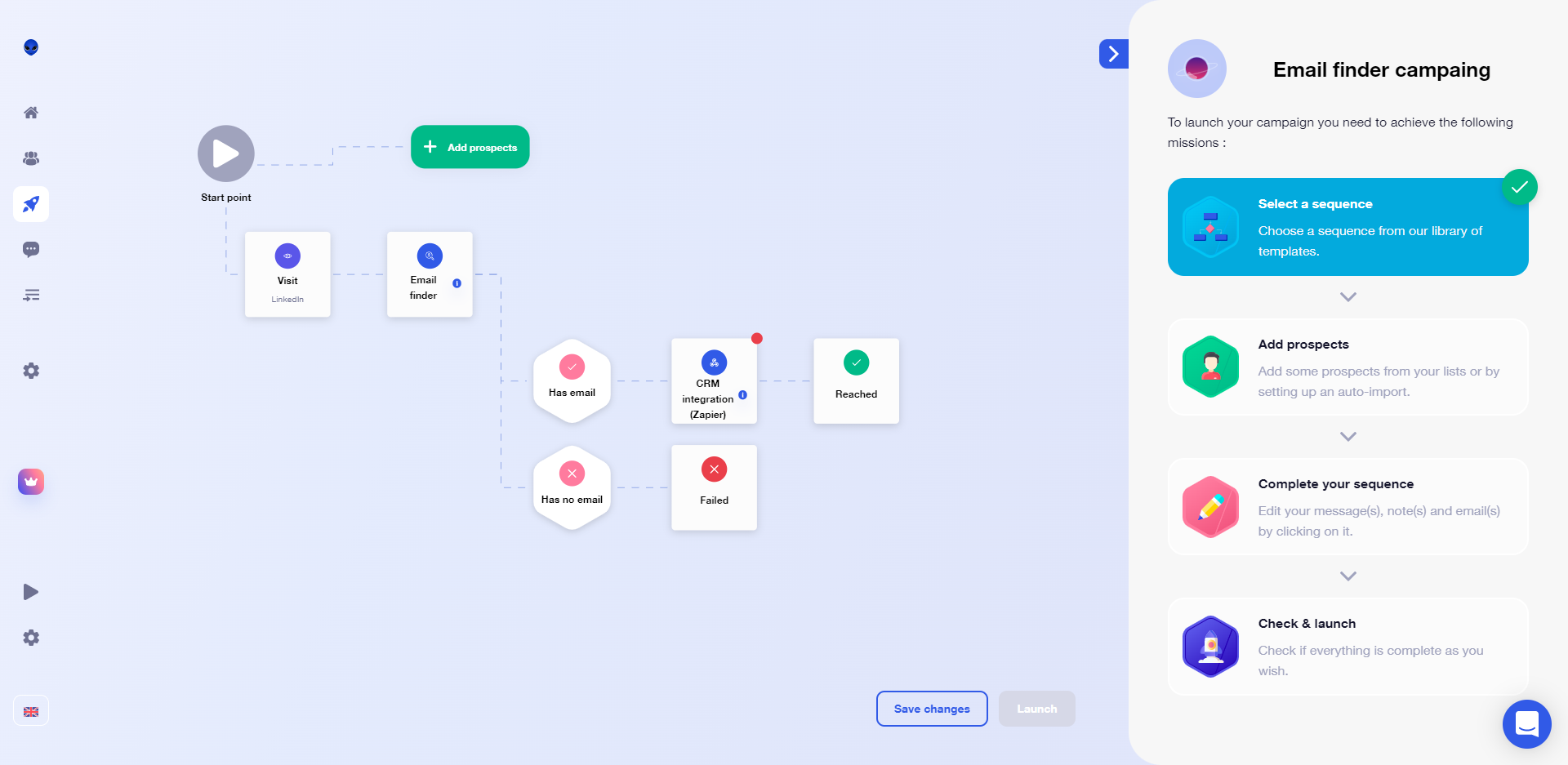Click chevron below Complete your sequence
1568x765 pixels.
(1348, 576)
